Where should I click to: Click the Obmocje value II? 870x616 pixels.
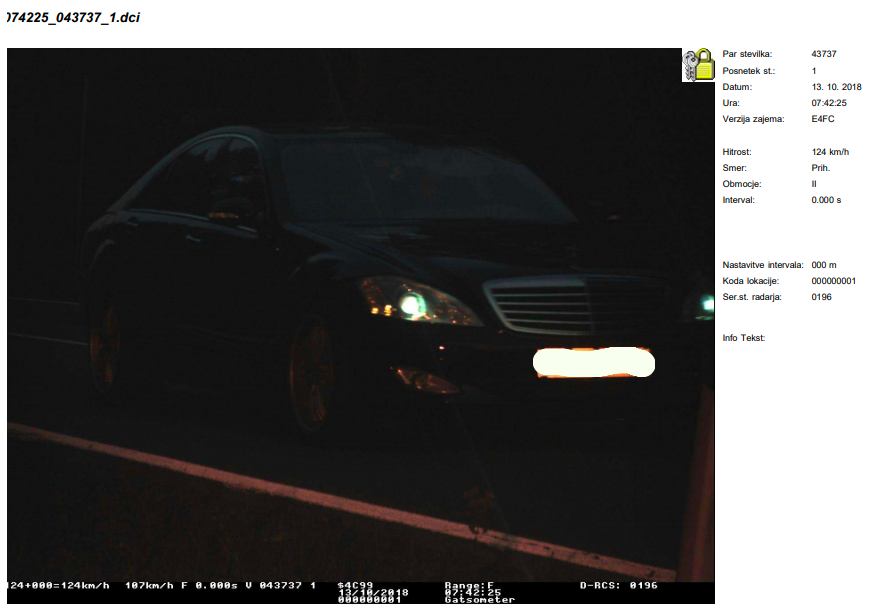[815, 184]
